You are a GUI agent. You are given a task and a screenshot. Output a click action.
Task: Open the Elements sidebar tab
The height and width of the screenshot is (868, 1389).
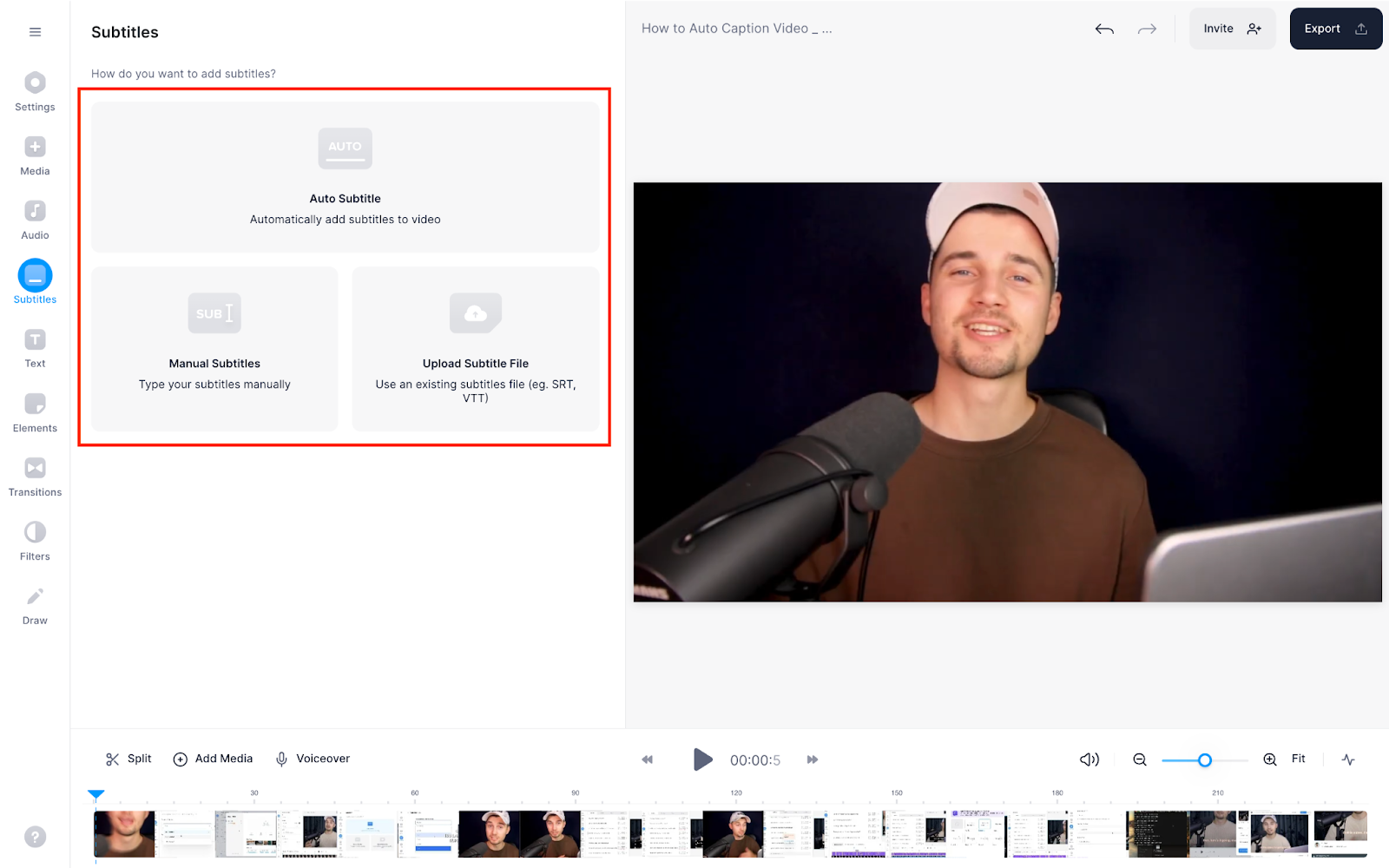[35, 413]
